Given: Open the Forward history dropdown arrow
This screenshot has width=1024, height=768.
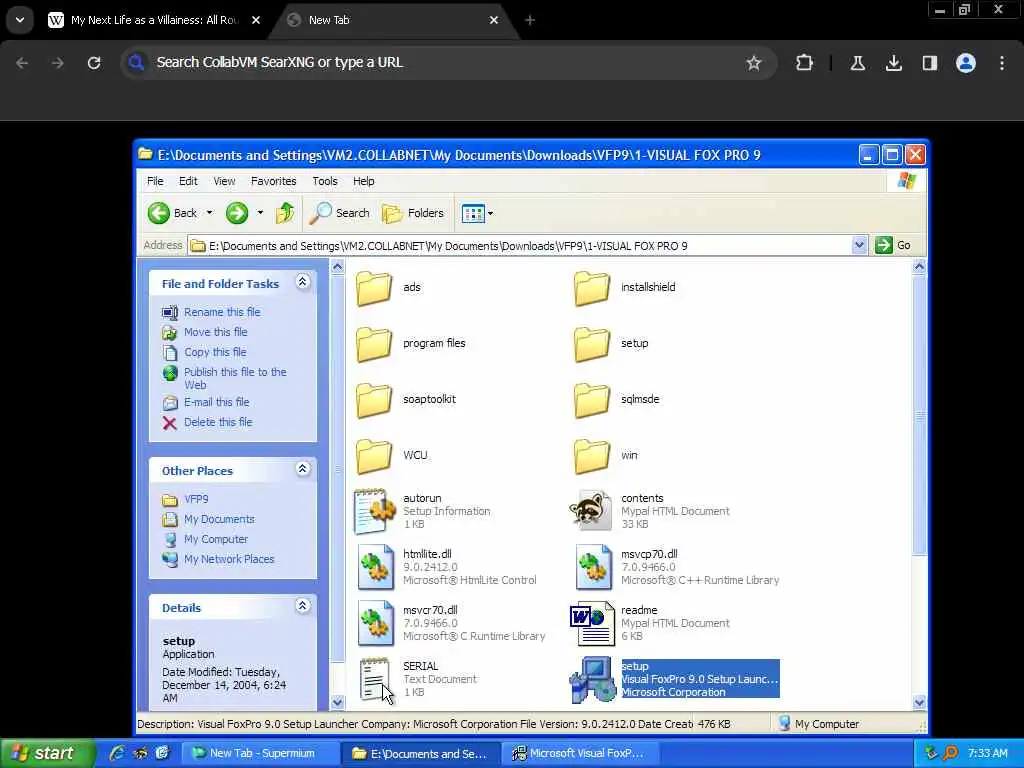Looking at the screenshot, I should (x=260, y=213).
